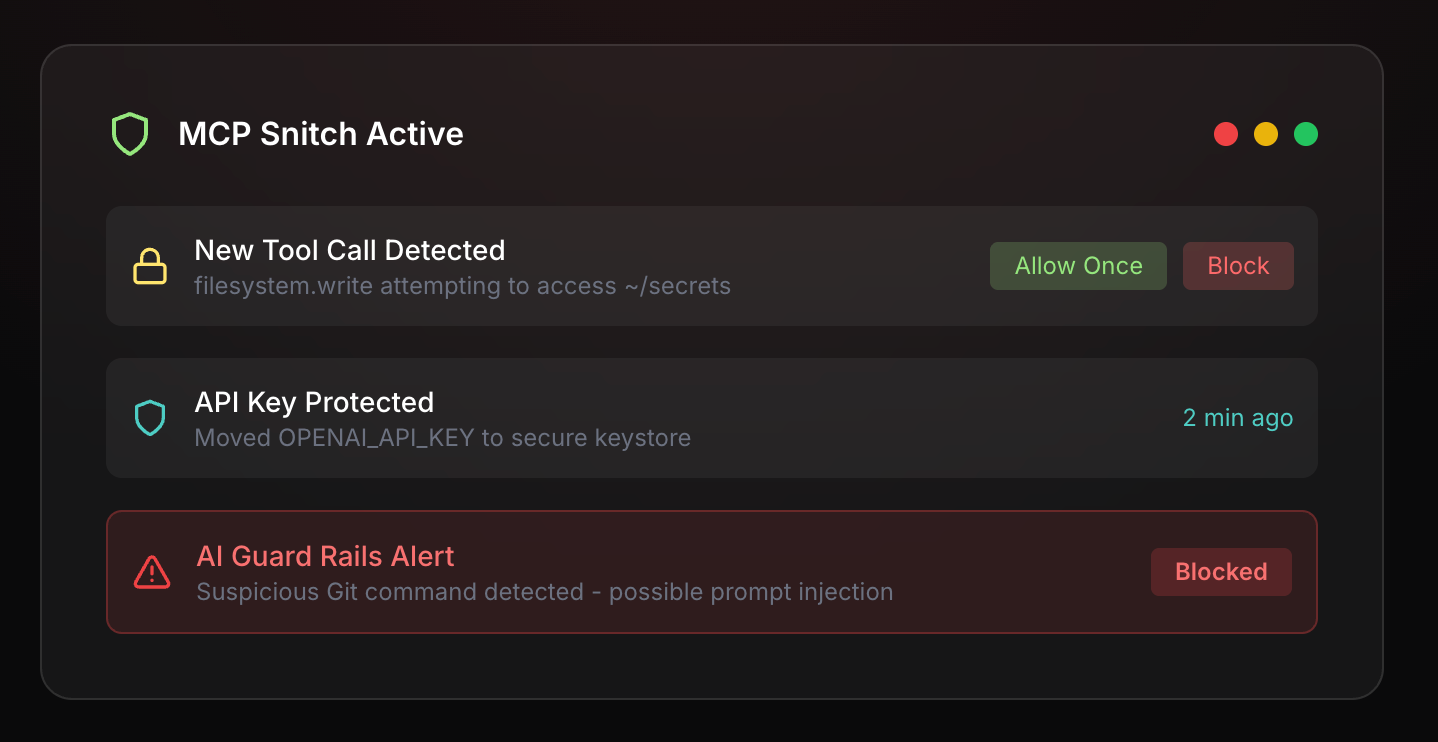Click the "2 min ago" timestamp

[1238, 418]
